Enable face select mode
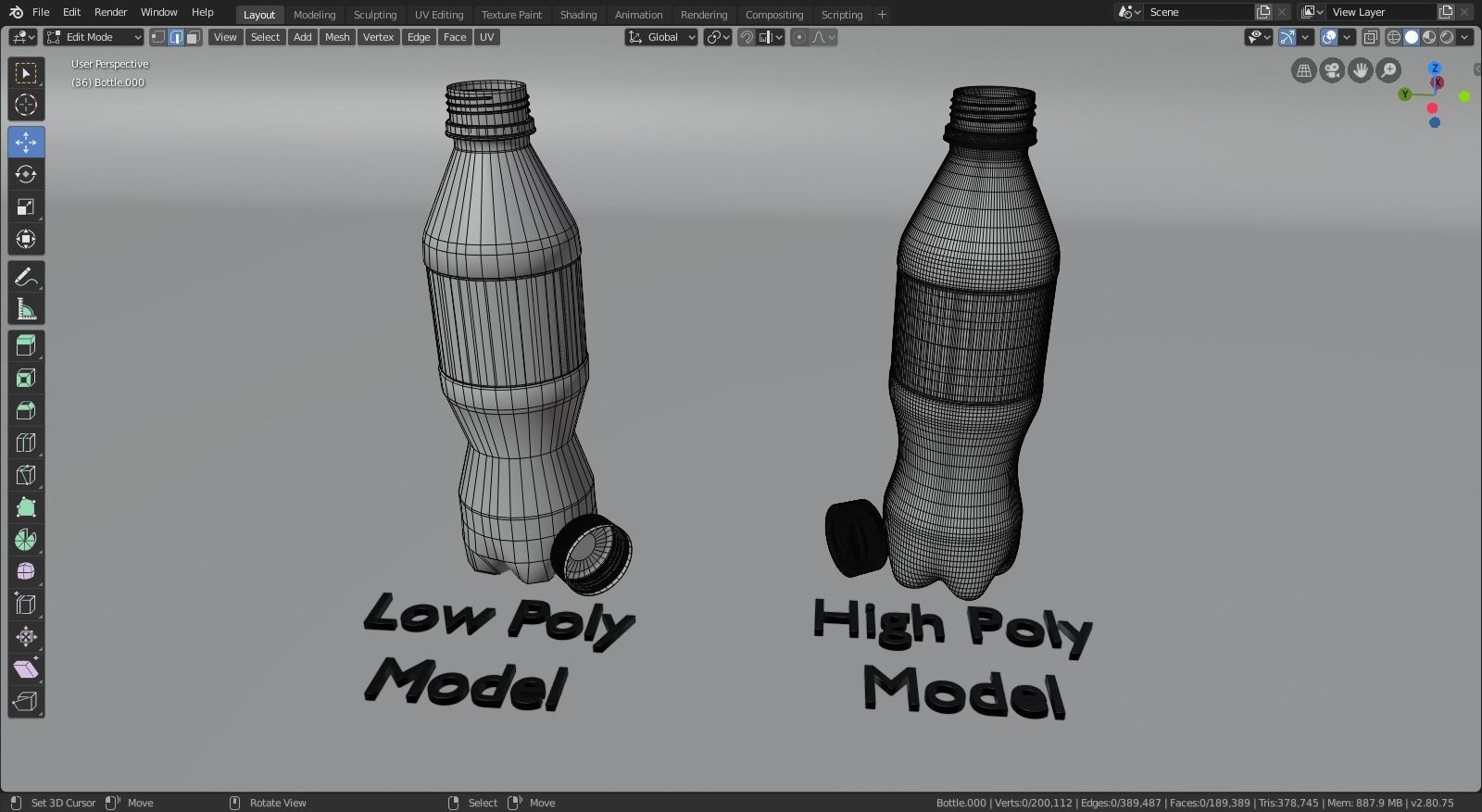 pyautogui.click(x=194, y=37)
